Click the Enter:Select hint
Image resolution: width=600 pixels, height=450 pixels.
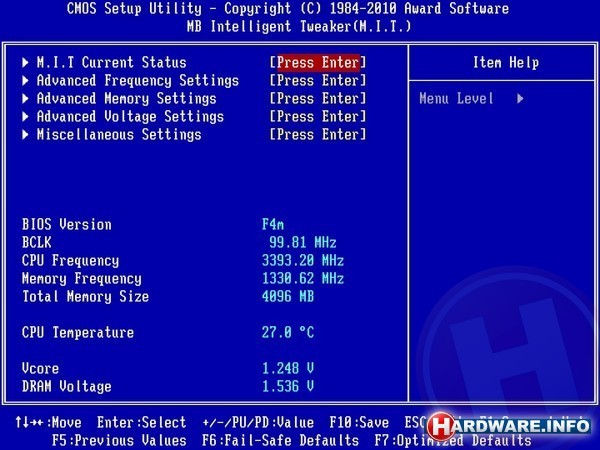pos(141,422)
